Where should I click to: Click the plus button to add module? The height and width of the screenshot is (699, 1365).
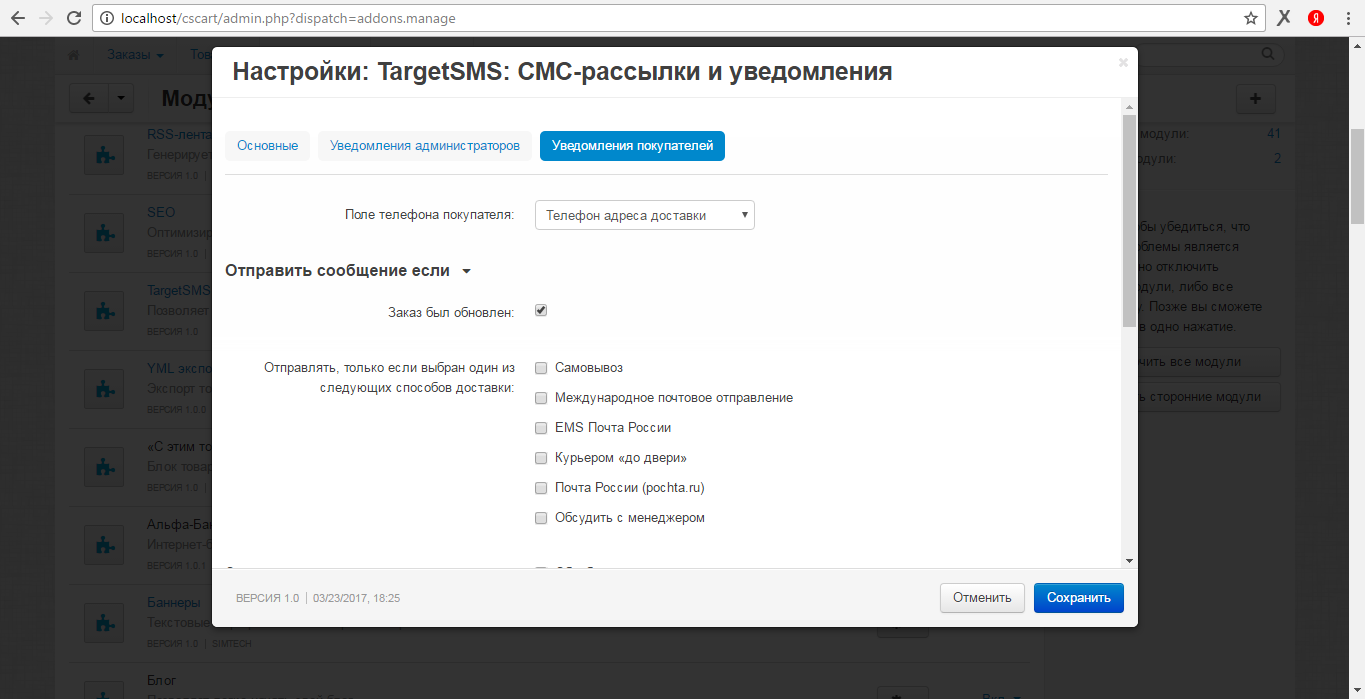point(1256,98)
